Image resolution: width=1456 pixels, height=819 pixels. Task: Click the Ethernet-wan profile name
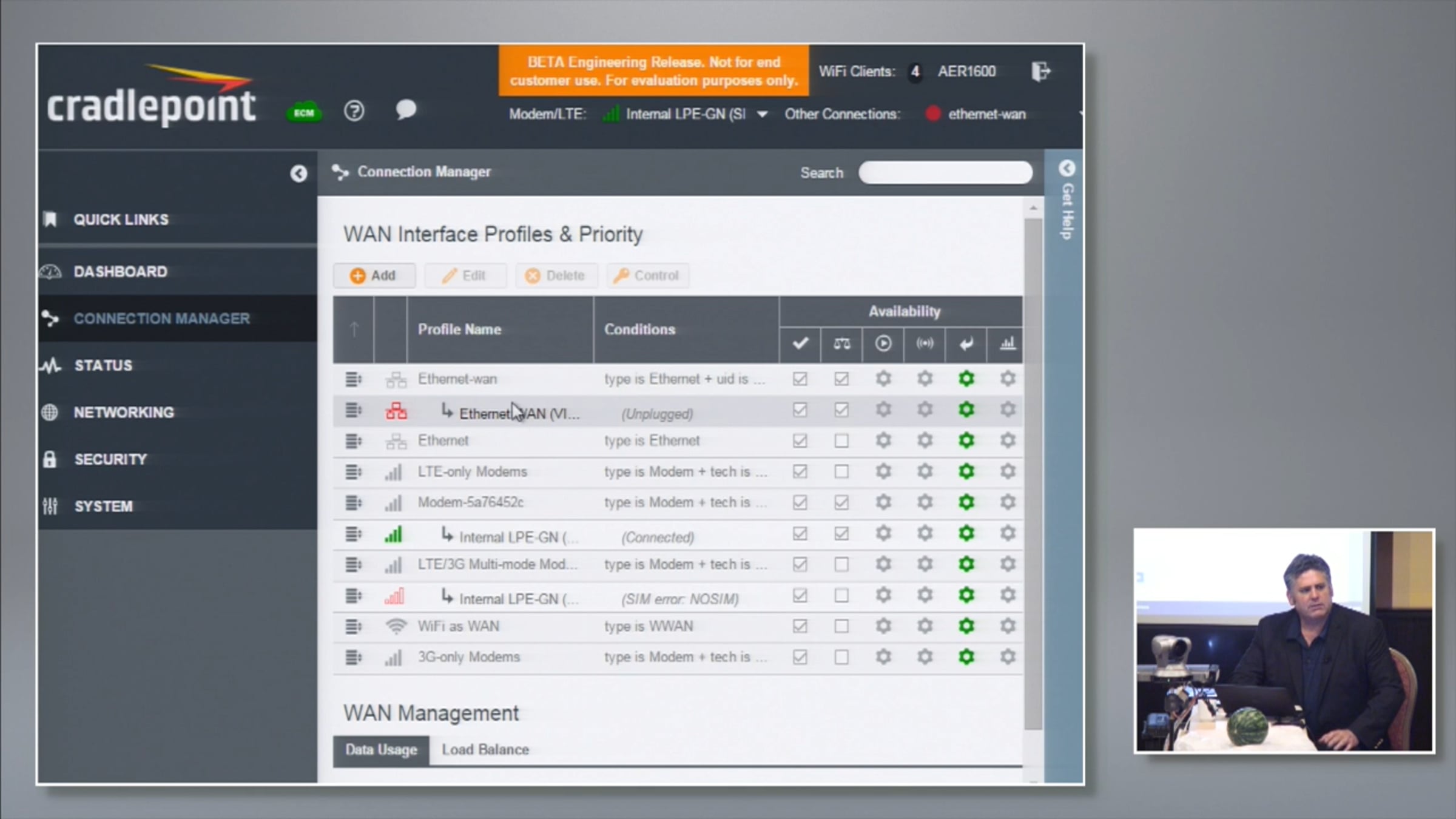point(457,379)
